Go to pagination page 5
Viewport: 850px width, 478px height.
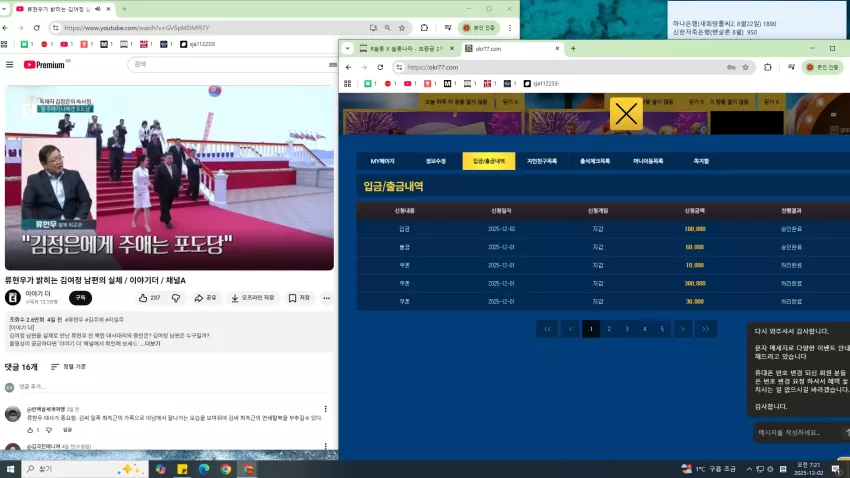[662, 329]
